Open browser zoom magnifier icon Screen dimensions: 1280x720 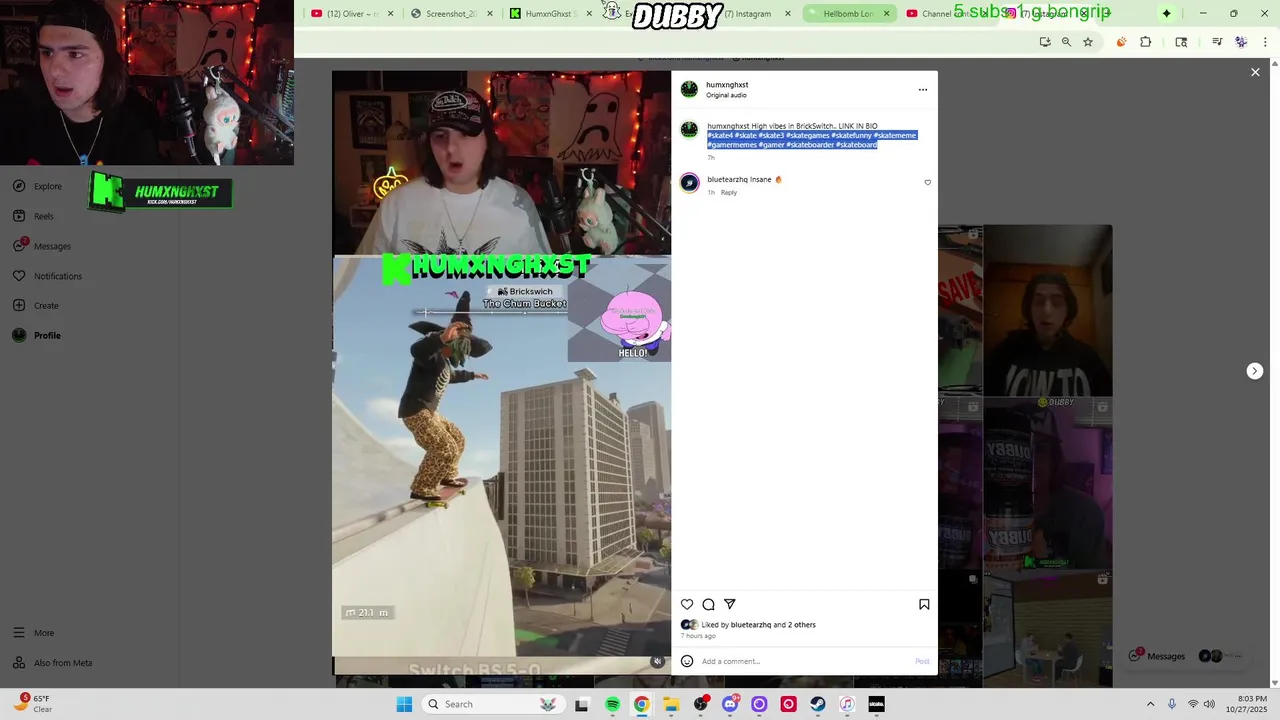(1066, 42)
